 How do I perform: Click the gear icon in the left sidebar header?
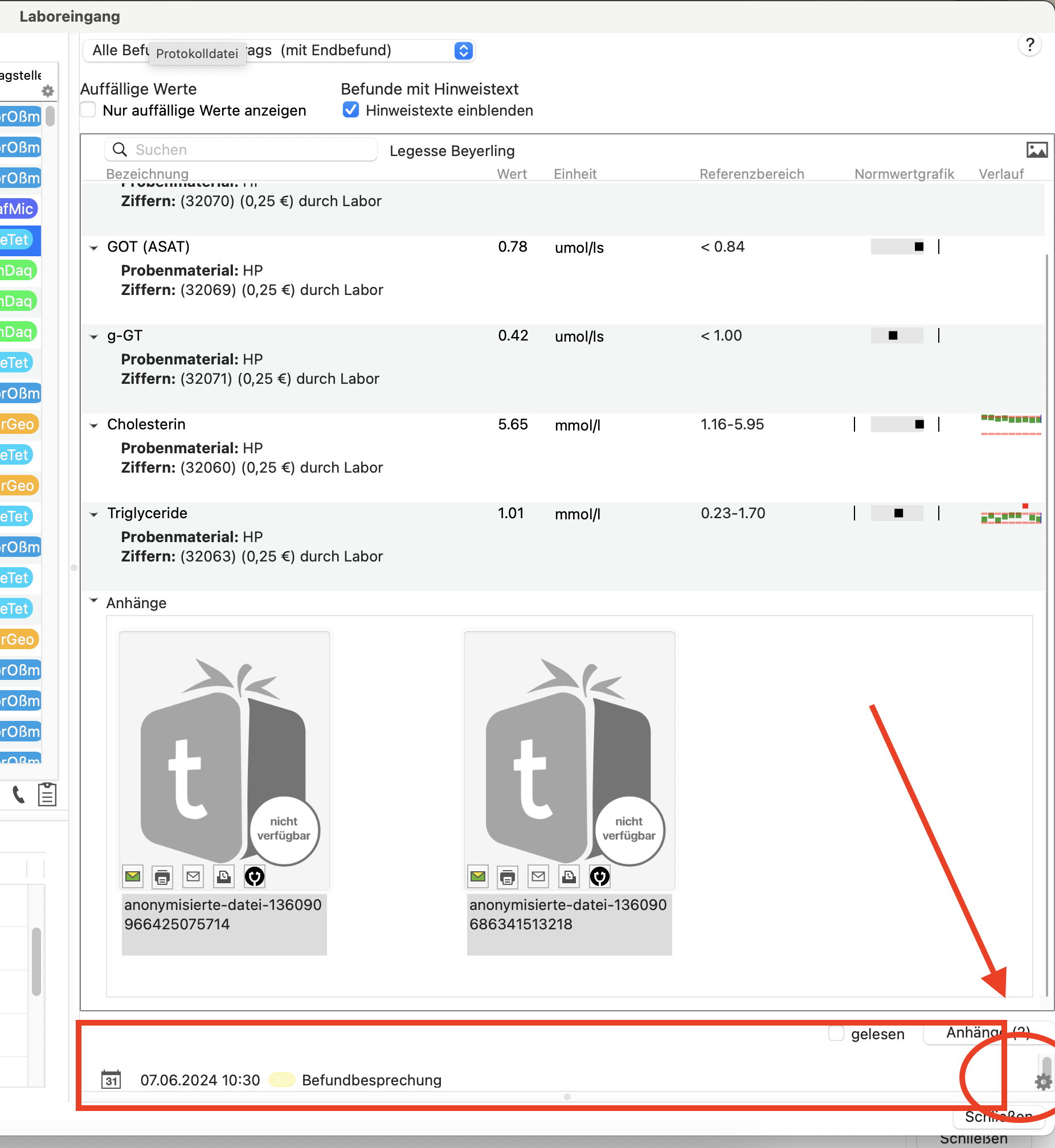click(x=48, y=91)
